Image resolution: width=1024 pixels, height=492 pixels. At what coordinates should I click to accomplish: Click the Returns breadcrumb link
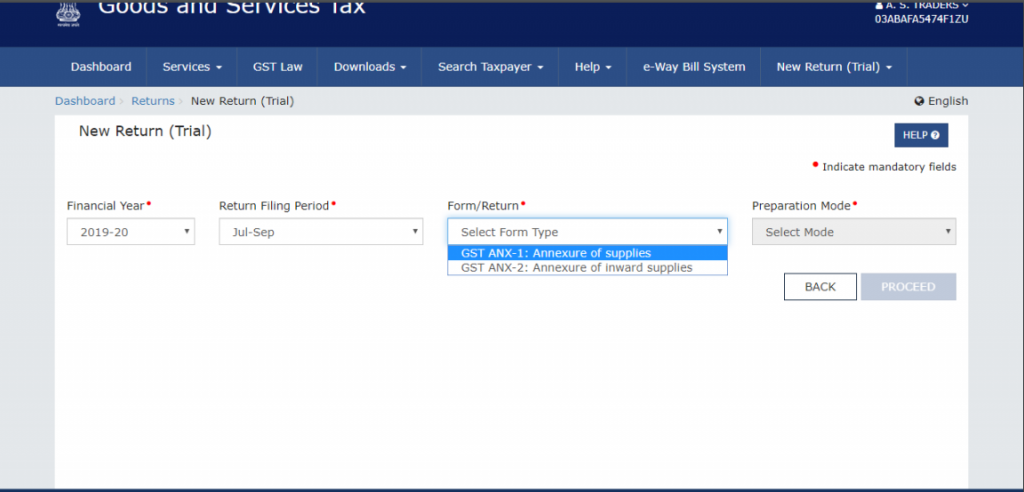153,101
